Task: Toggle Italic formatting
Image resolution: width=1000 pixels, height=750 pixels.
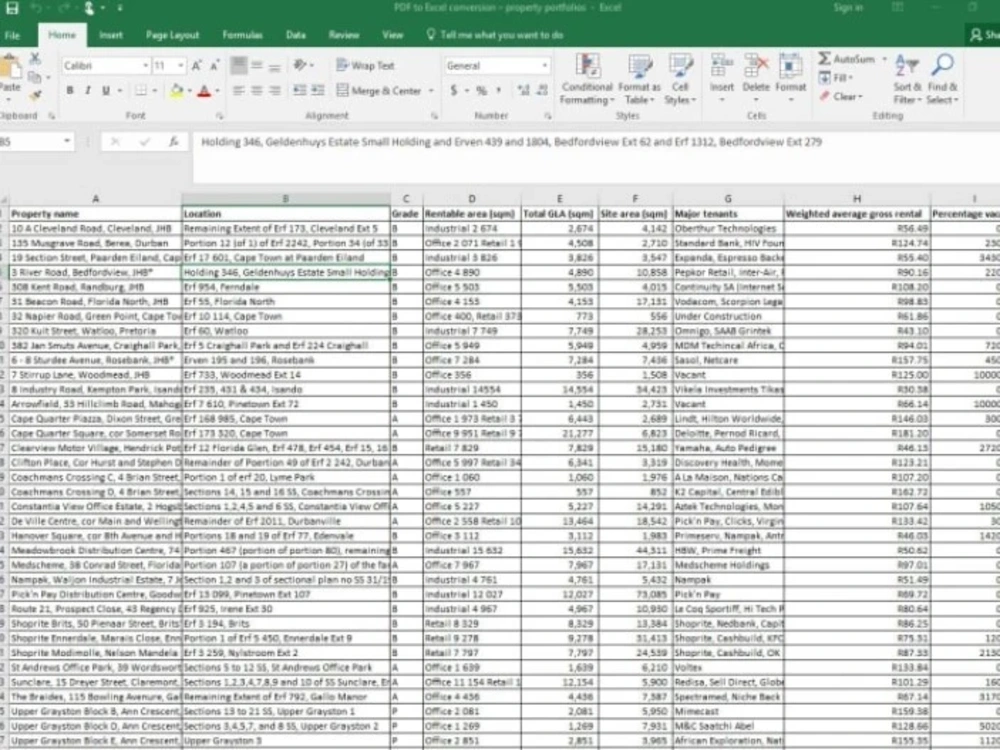Action: 88,91
